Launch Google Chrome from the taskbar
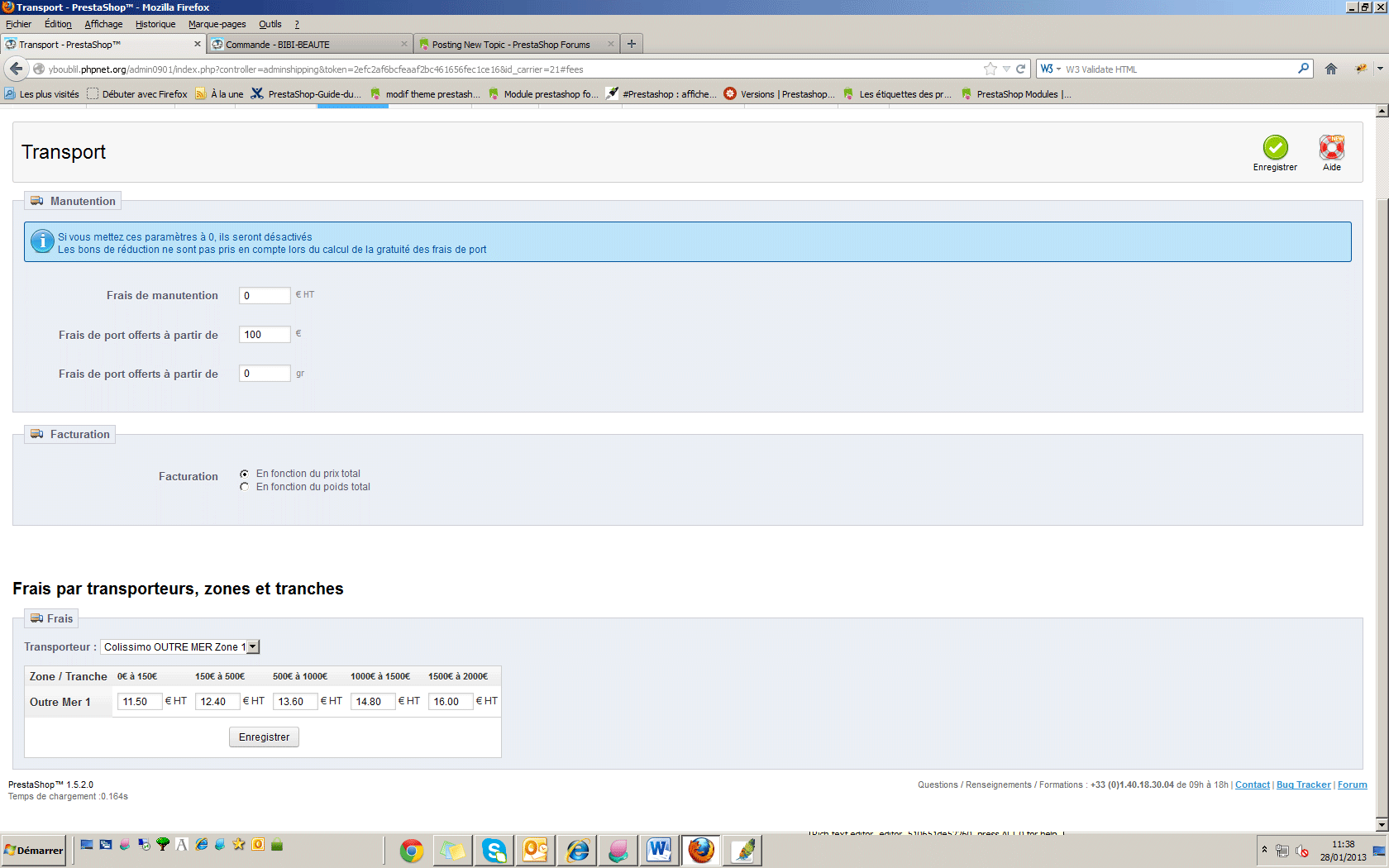Viewport: 1389px width, 868px height. pos(412,850)
